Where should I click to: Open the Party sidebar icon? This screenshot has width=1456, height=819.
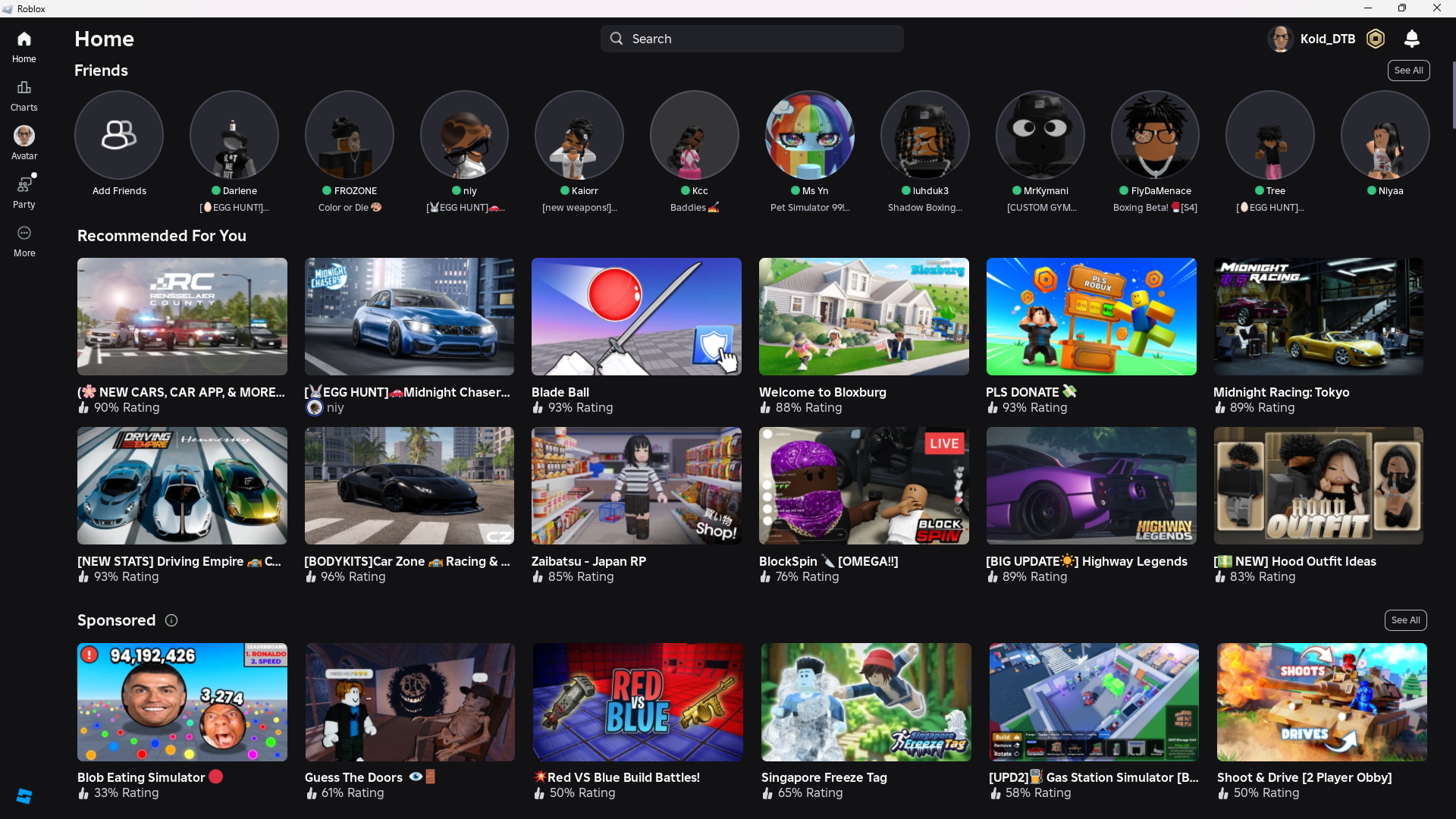[x=24, y=191]
